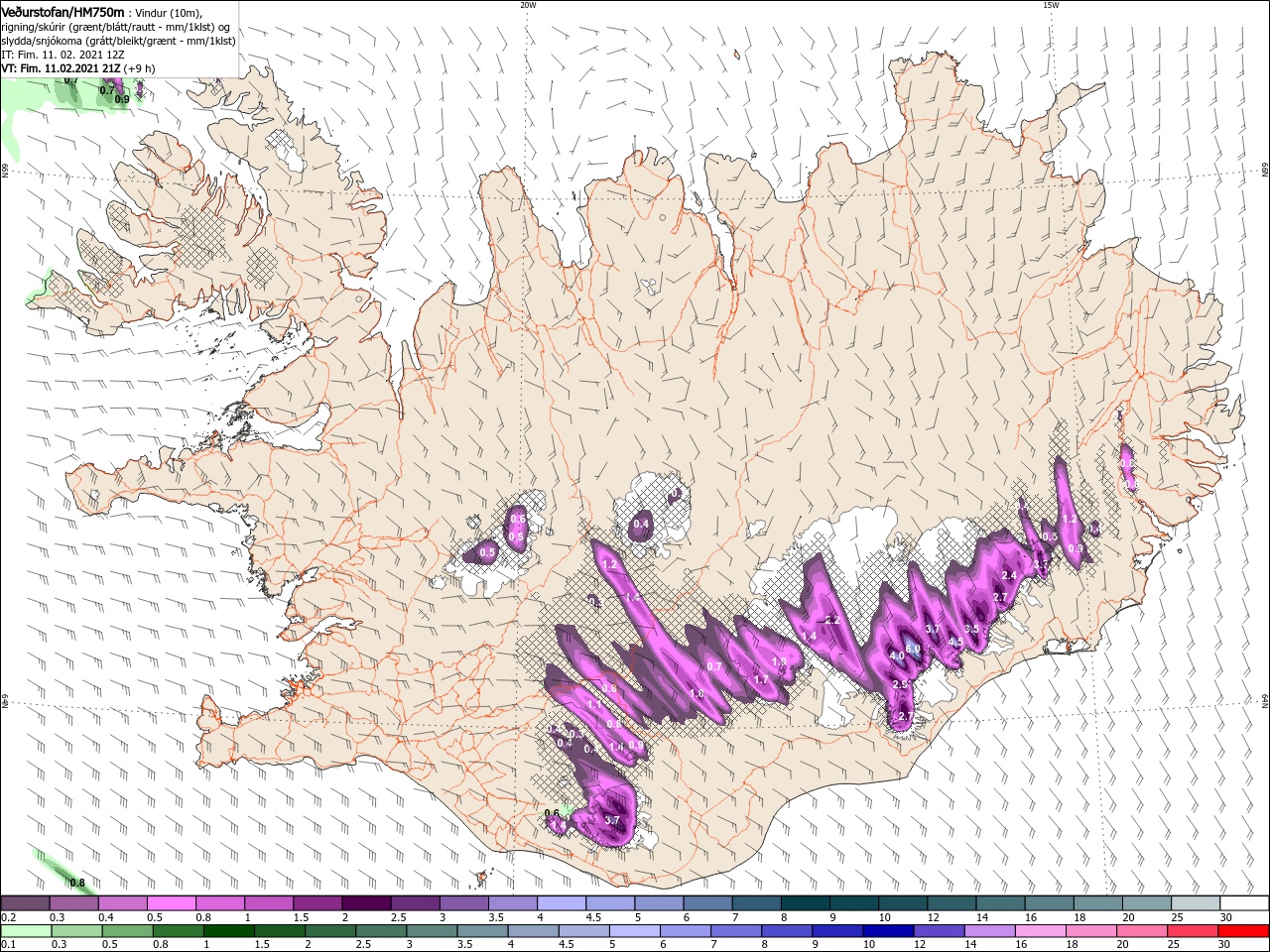Viewport: 1270px width, 952px height.
Task: Click the 6.0 precipitation value on the map
Action: pyautogui.click(x=914, y=649)
